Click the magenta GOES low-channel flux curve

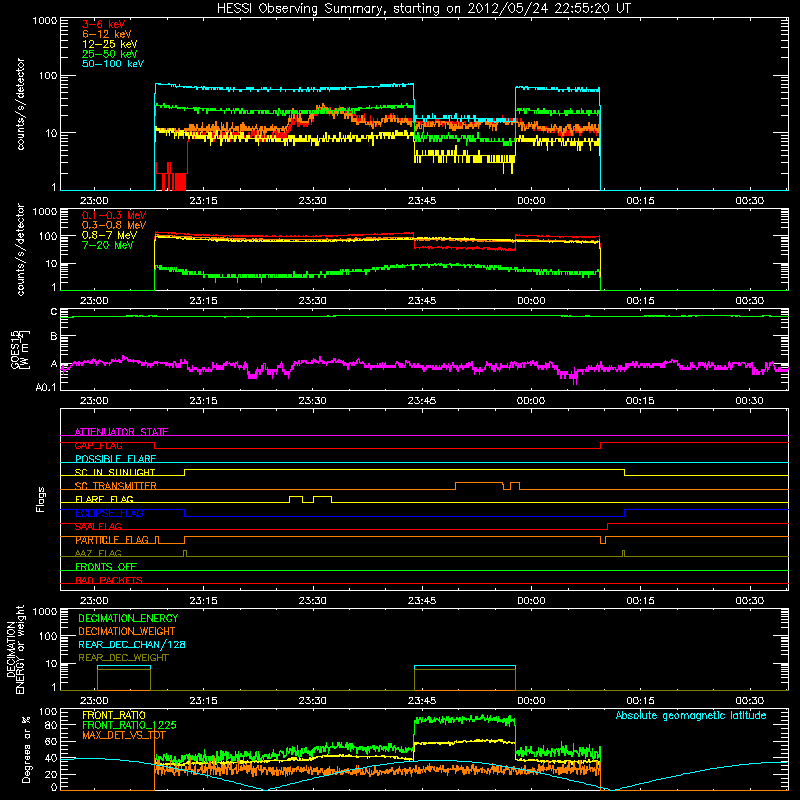click(423, 366)
